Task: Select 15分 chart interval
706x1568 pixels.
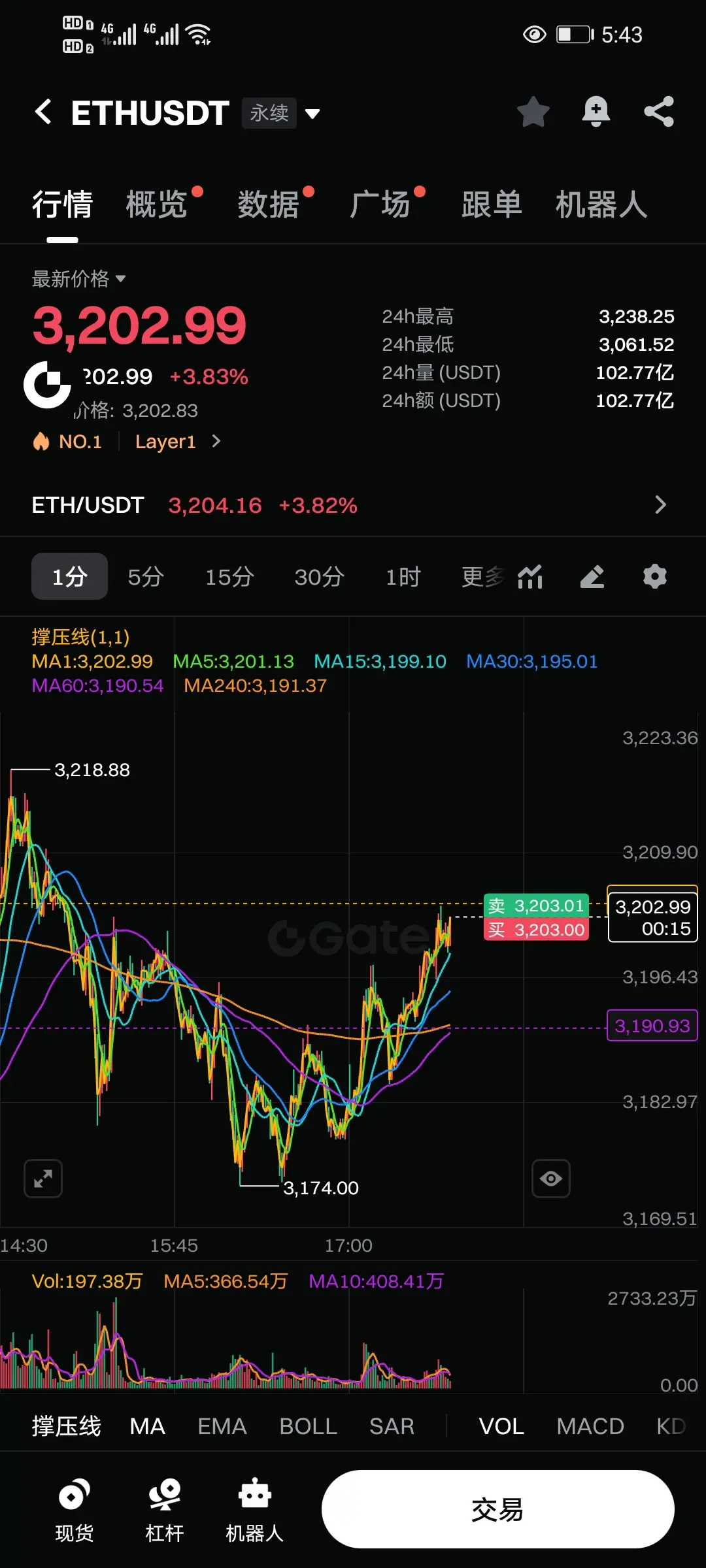Action: click(229, 577)
